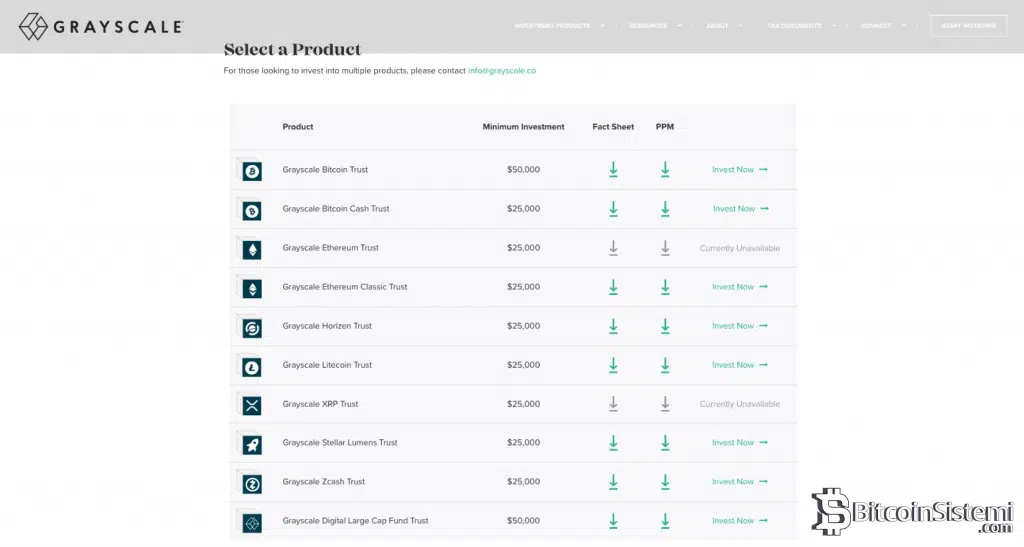Download the Stellar Lumens Trust fact sheet
This screenshot has height=547, width=1024.
click(613, 443)
